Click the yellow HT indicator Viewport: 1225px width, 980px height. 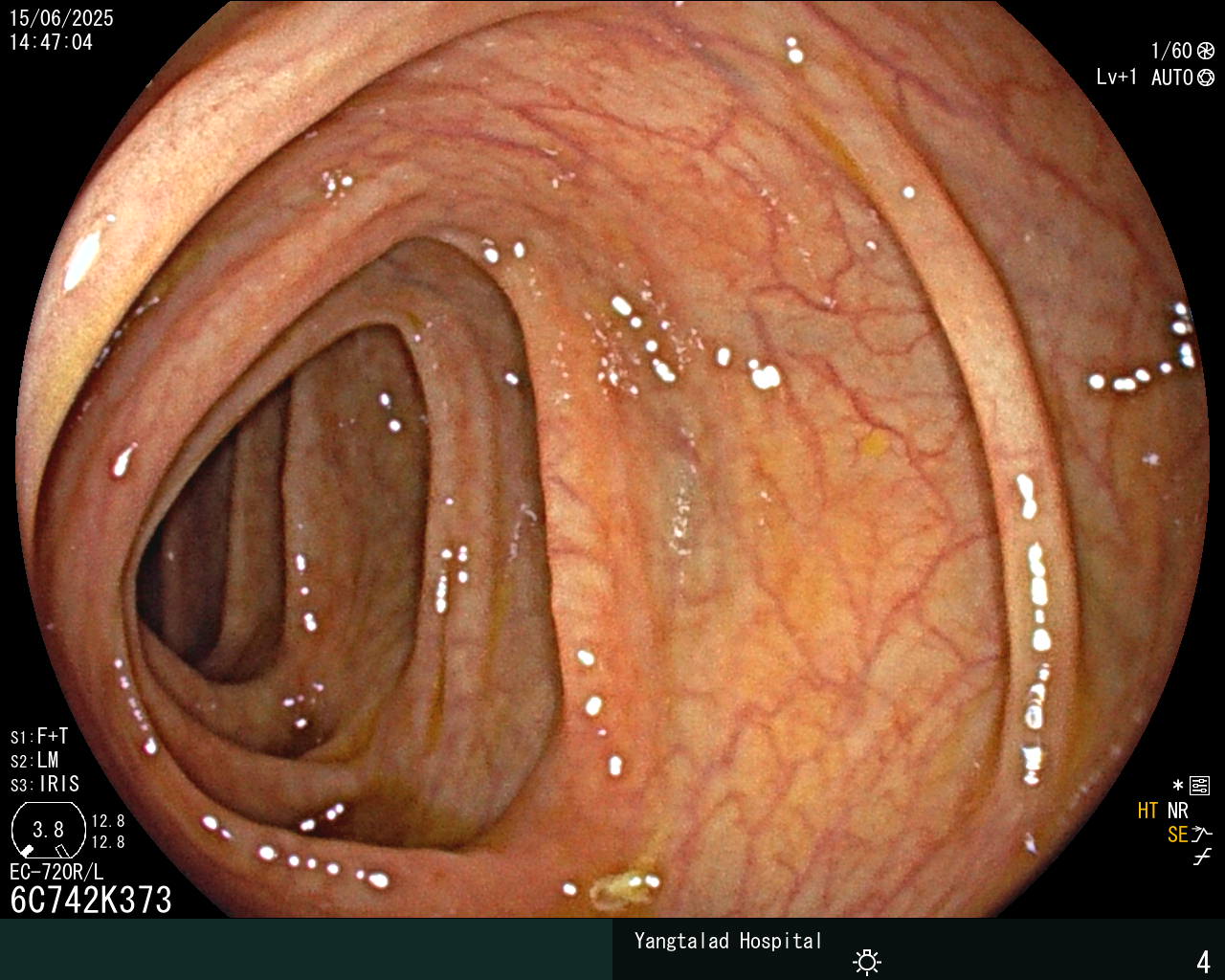click(1147, 811)
